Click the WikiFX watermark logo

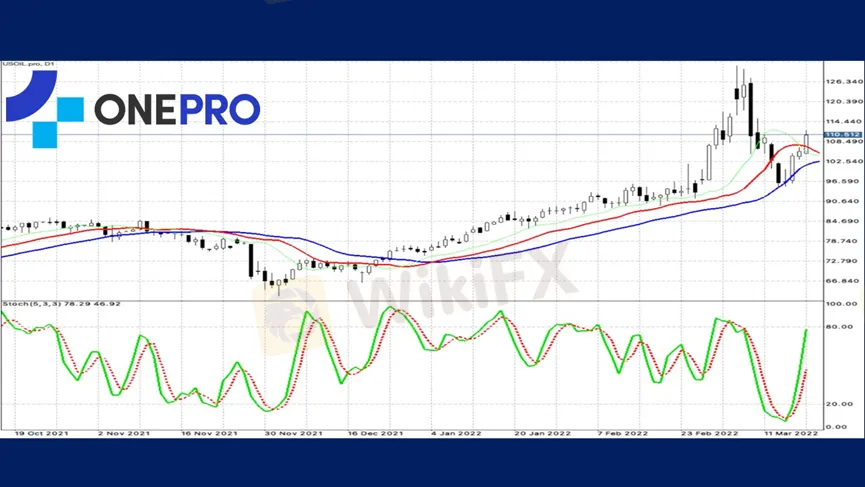click(420, 290)
